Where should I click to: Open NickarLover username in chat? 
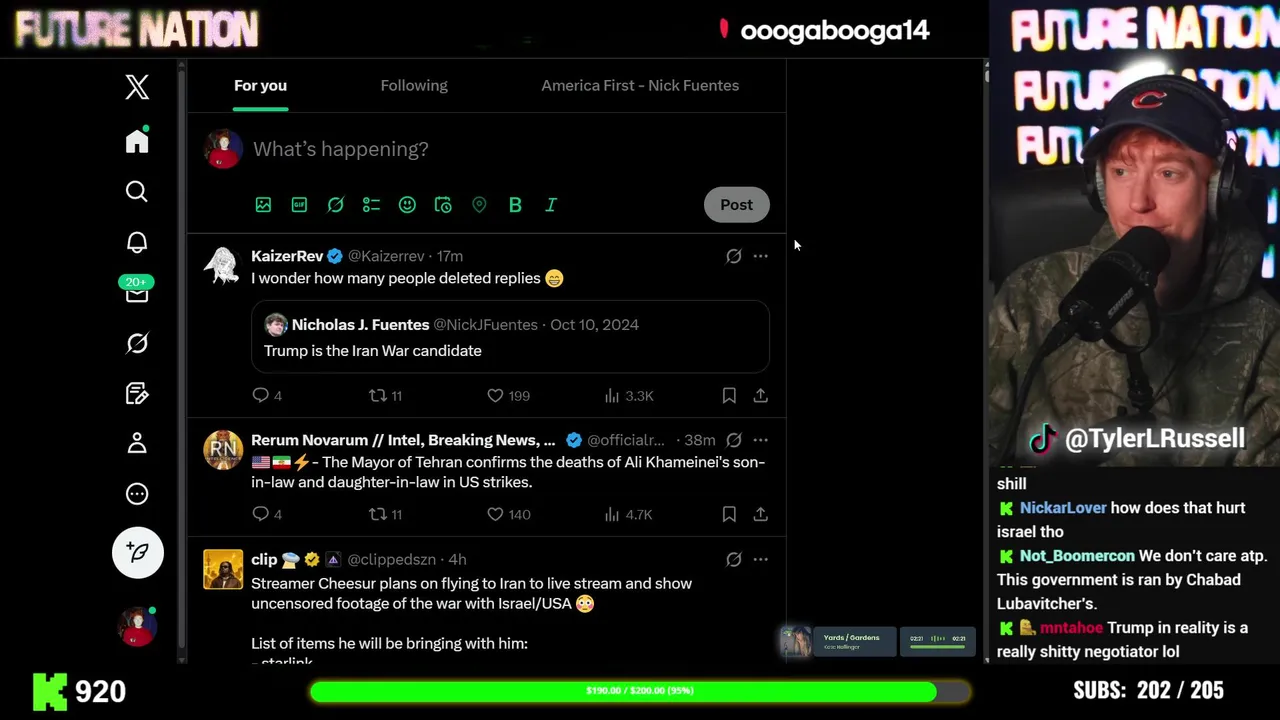(x=1063, y=508)
